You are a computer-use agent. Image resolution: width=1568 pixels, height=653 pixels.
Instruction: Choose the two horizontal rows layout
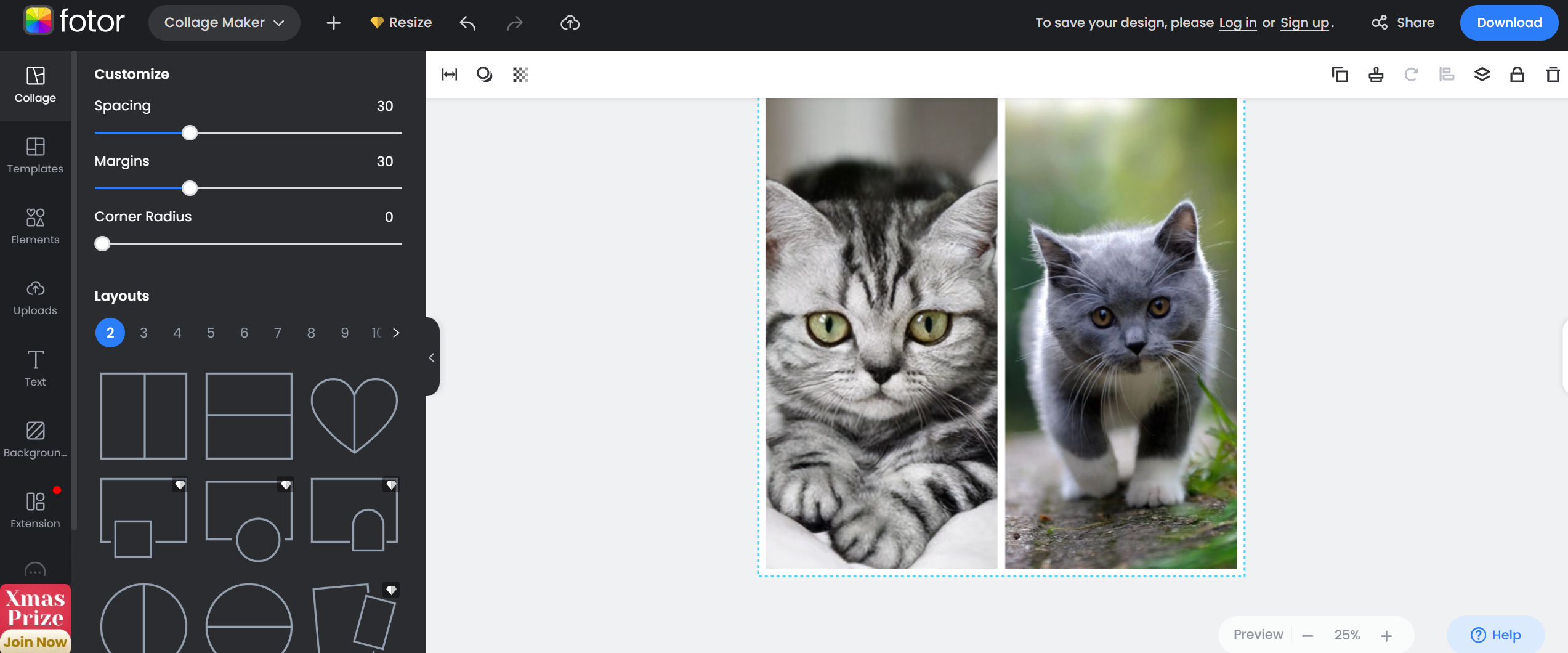[x=249, y=416]
